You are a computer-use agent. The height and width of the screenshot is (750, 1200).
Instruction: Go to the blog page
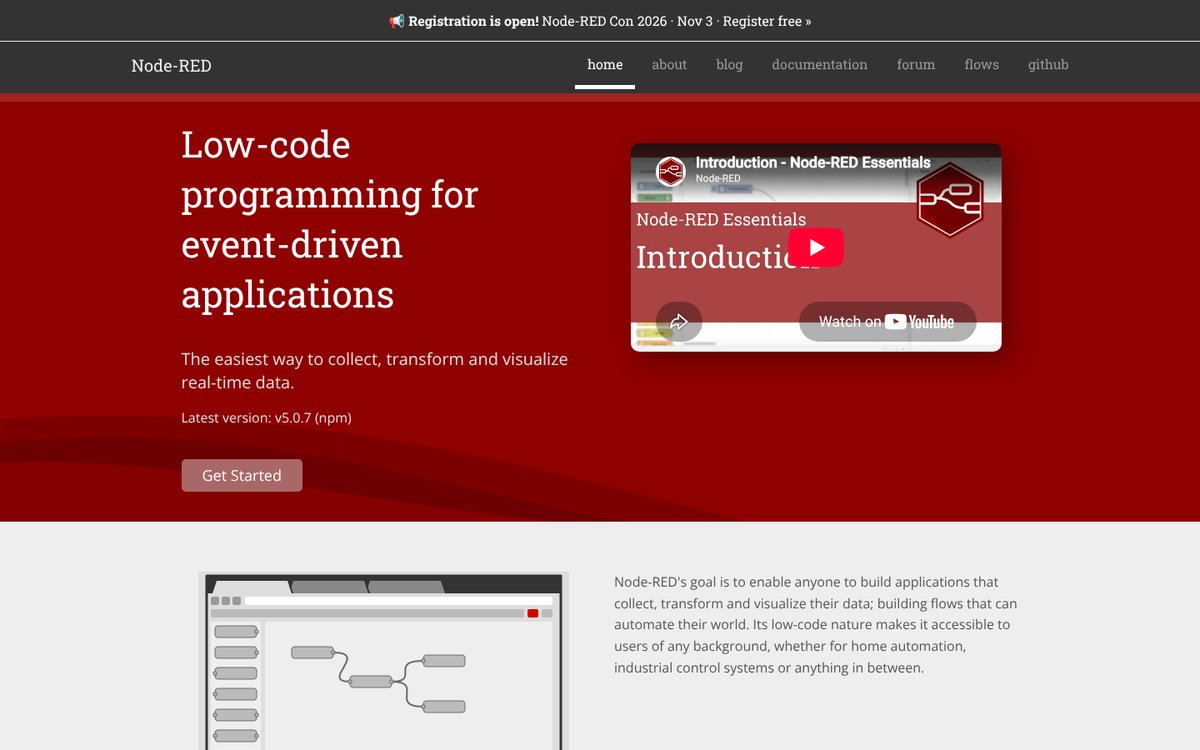coord(729,65)
